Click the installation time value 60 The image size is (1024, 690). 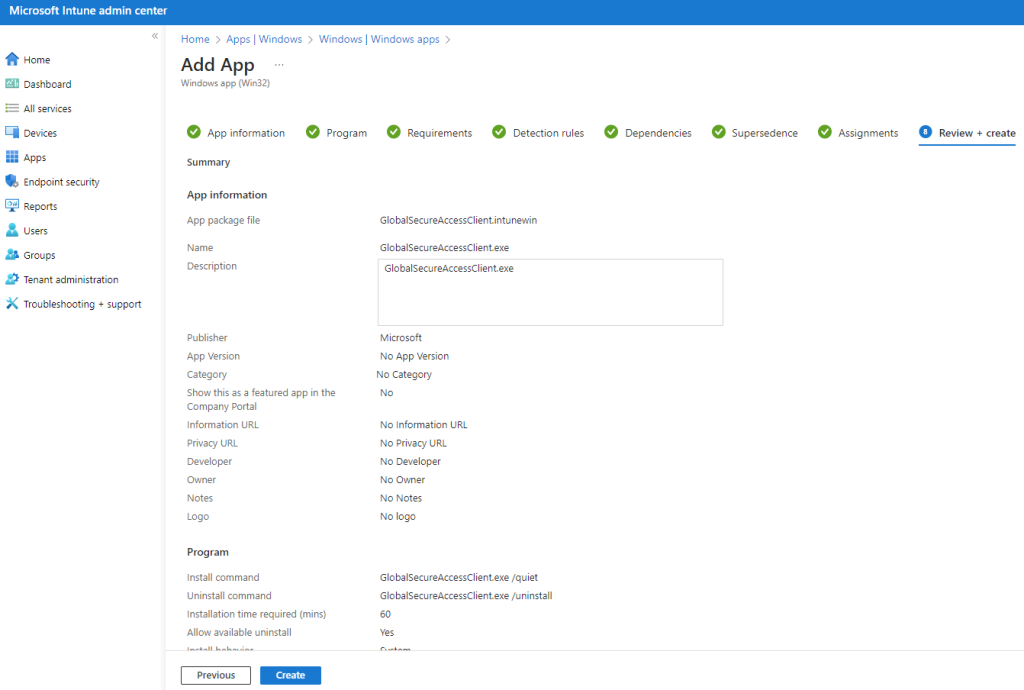click(x=385, y=614)
